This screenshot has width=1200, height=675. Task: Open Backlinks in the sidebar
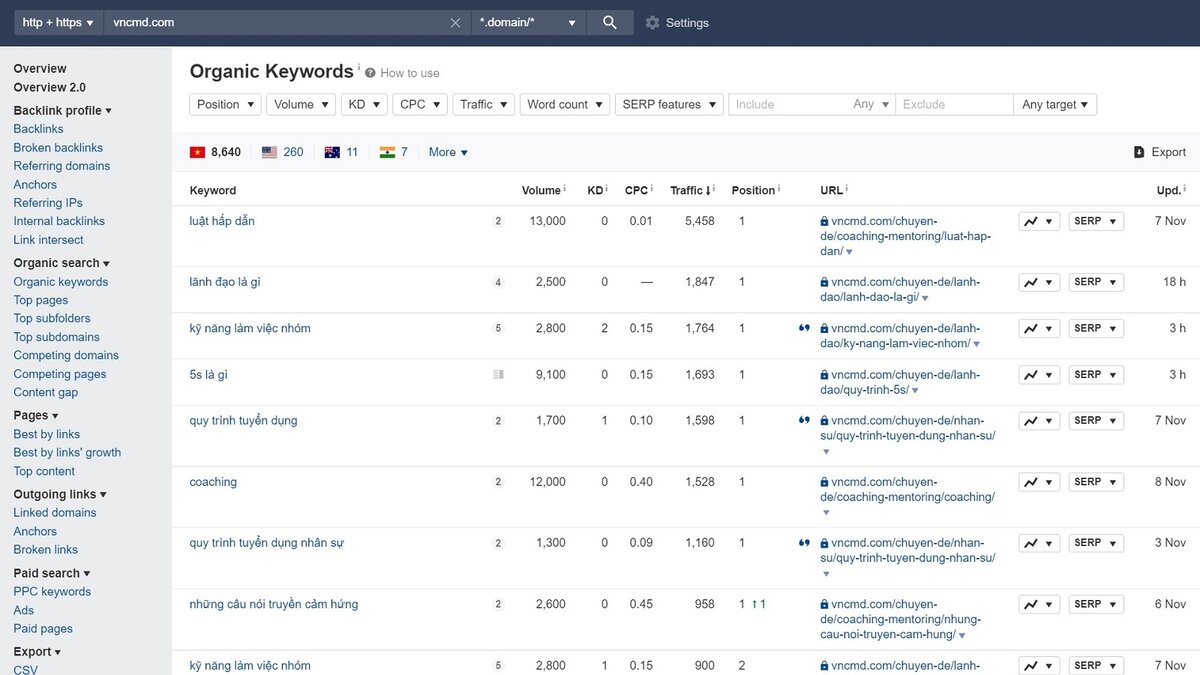[38, 129]
